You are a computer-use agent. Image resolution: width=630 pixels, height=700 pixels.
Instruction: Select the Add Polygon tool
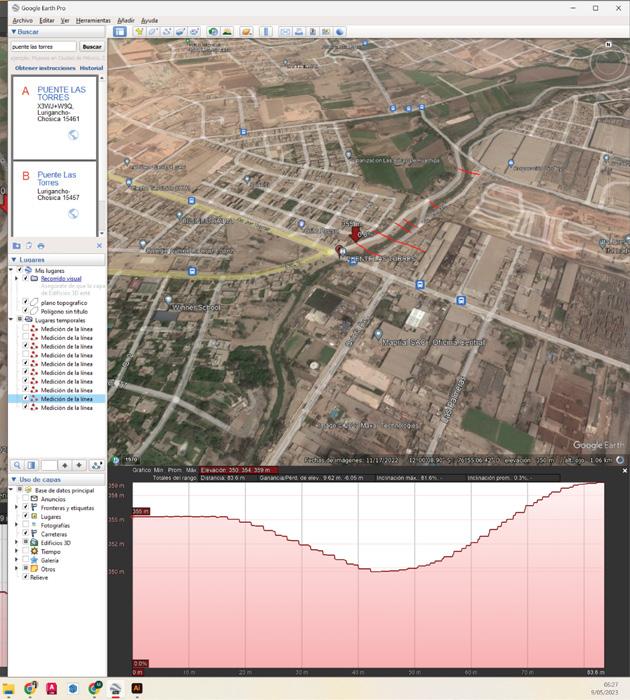153,32
